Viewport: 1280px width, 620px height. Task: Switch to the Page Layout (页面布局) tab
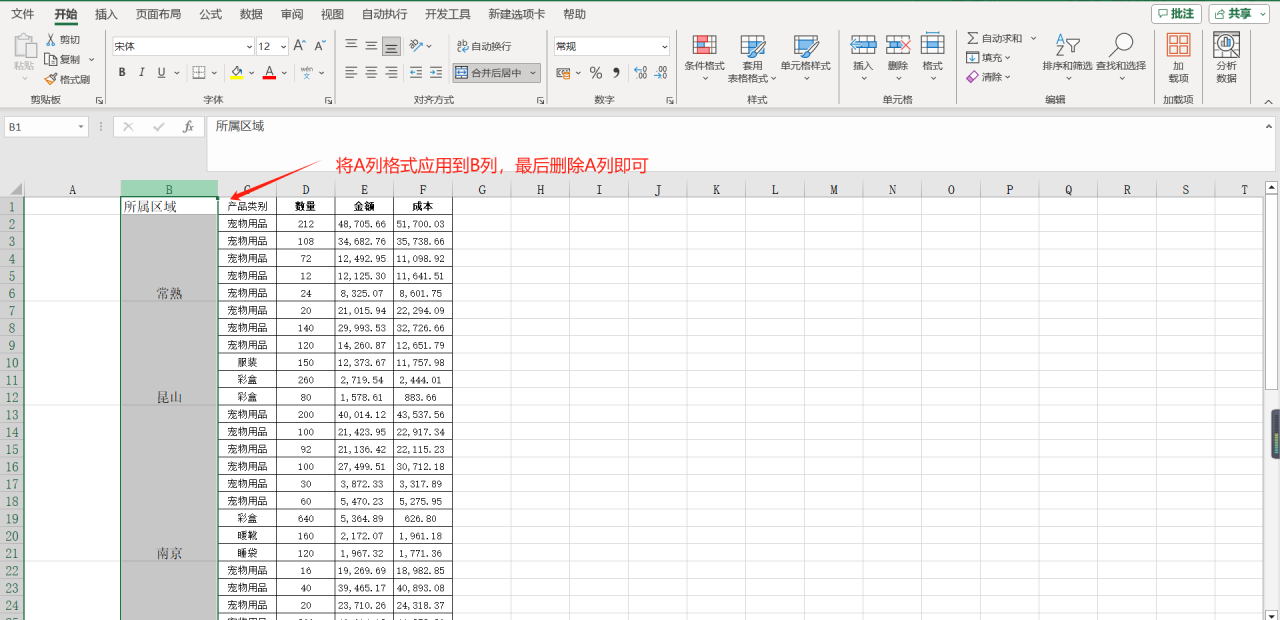[159, 14]
